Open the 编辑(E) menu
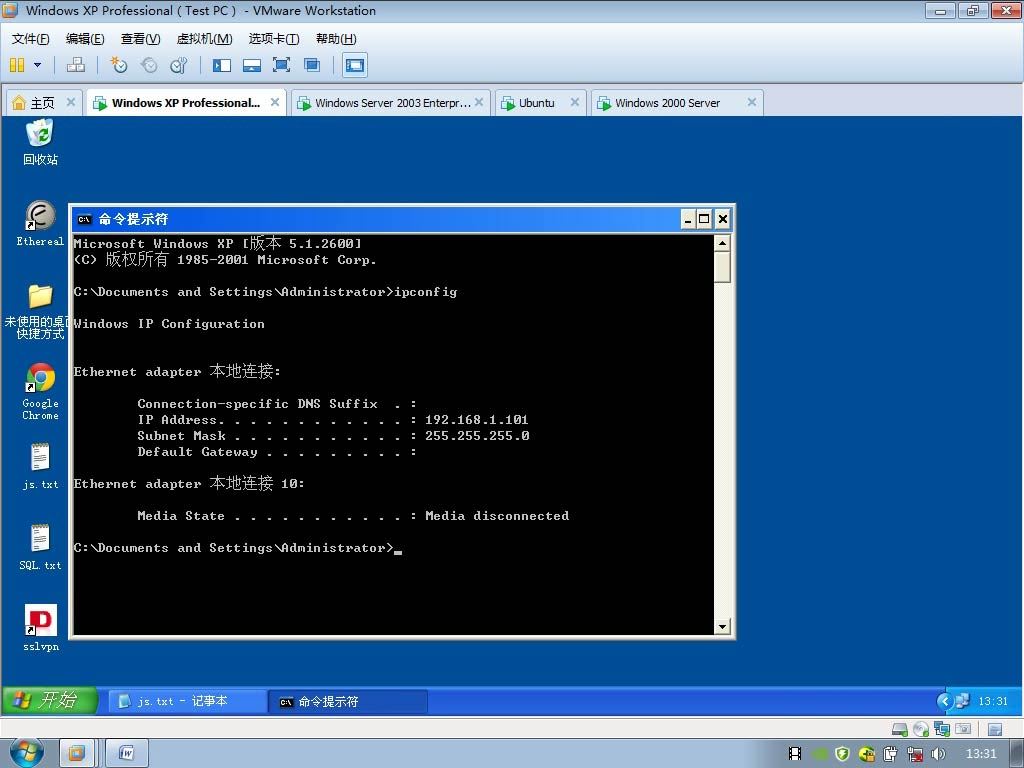 pyautogui.click(x=85, y=39)
